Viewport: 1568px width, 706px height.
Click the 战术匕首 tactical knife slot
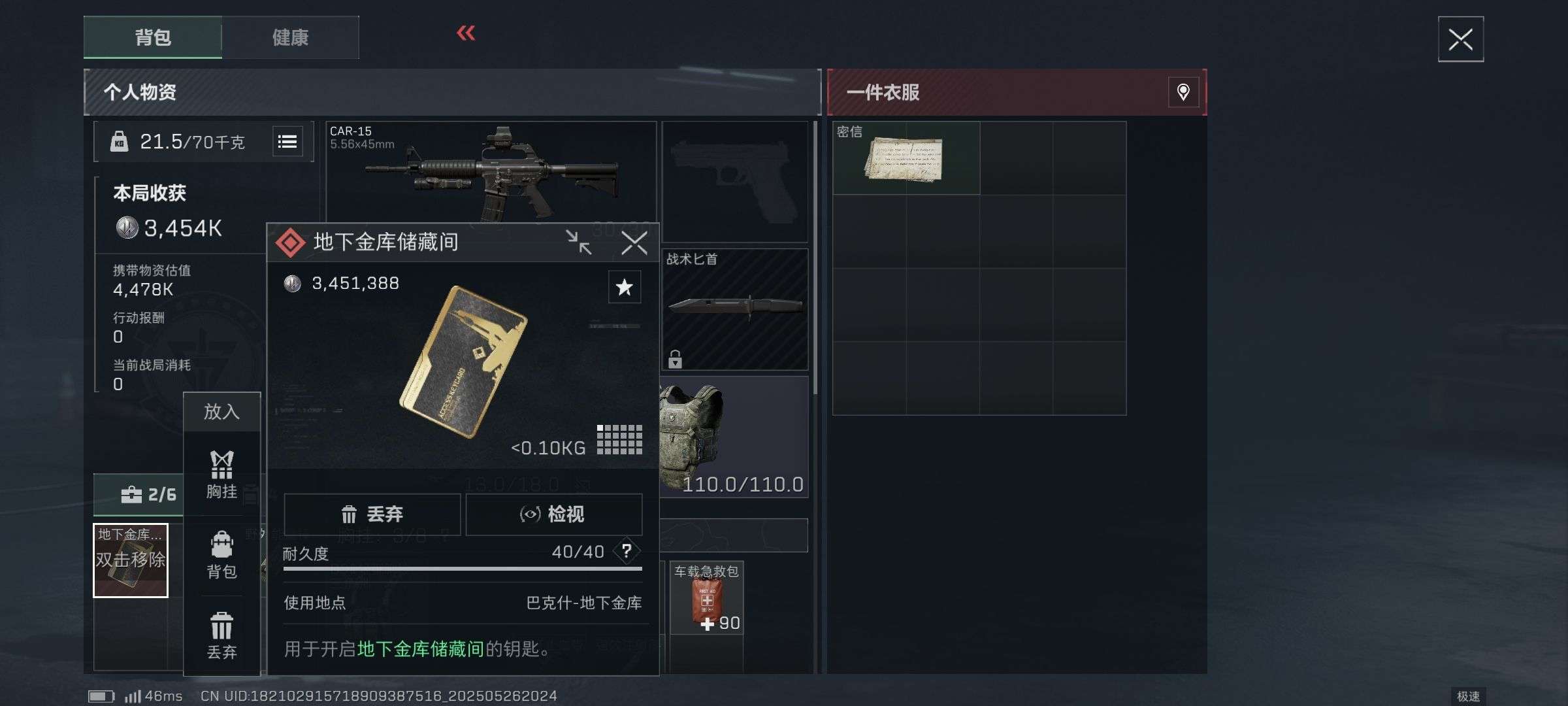735,309
